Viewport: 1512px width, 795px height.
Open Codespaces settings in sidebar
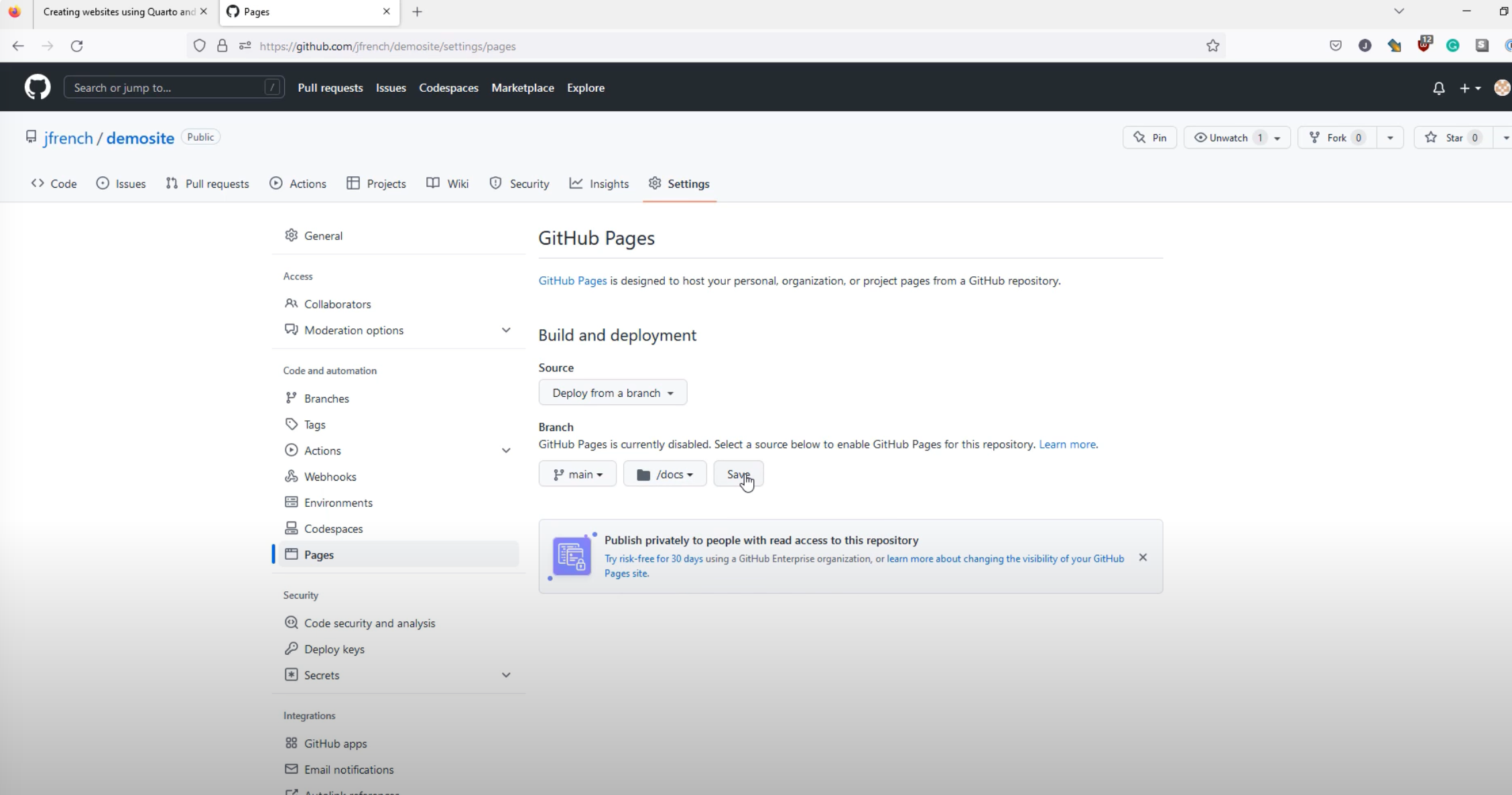pyautogui.click(x=398, y=529)
